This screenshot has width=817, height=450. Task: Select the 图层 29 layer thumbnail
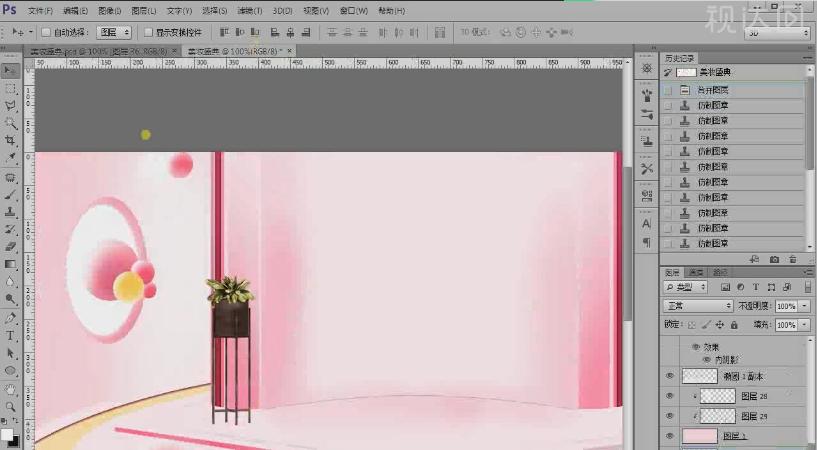point(718,415)
